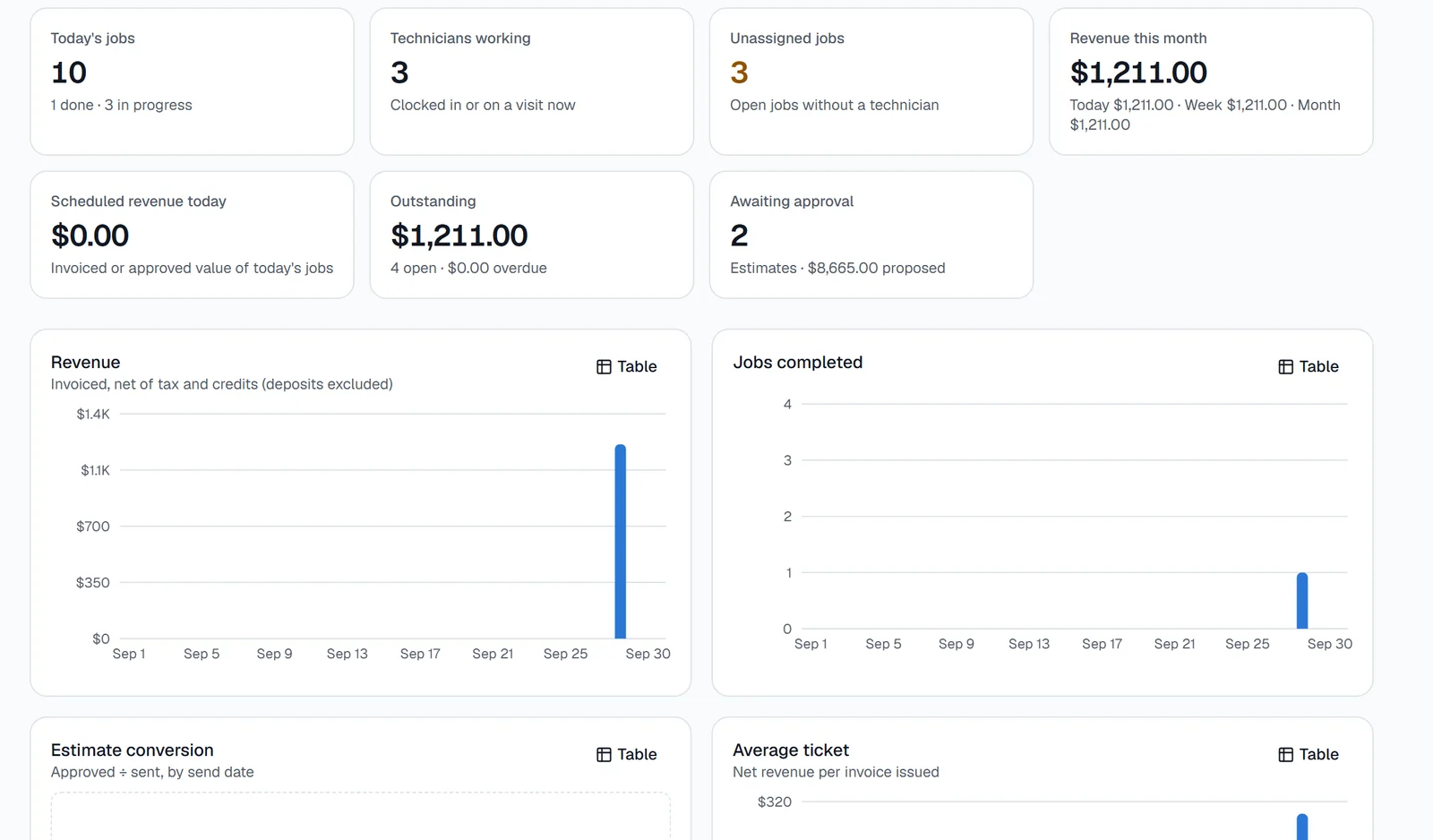Click Sep 25 label on Revenue chart

pyautogui.click(x=566, y=654)
